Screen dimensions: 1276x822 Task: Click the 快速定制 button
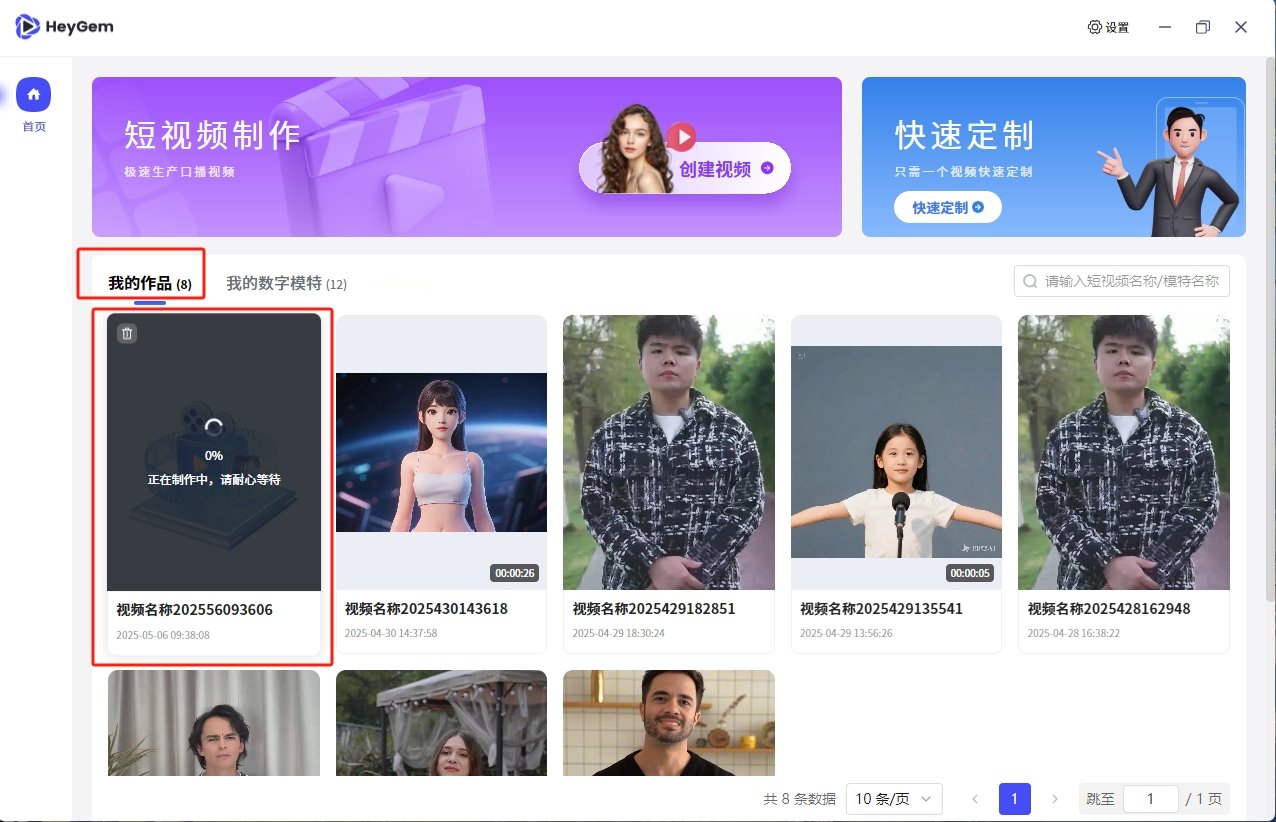pos(946,207)
